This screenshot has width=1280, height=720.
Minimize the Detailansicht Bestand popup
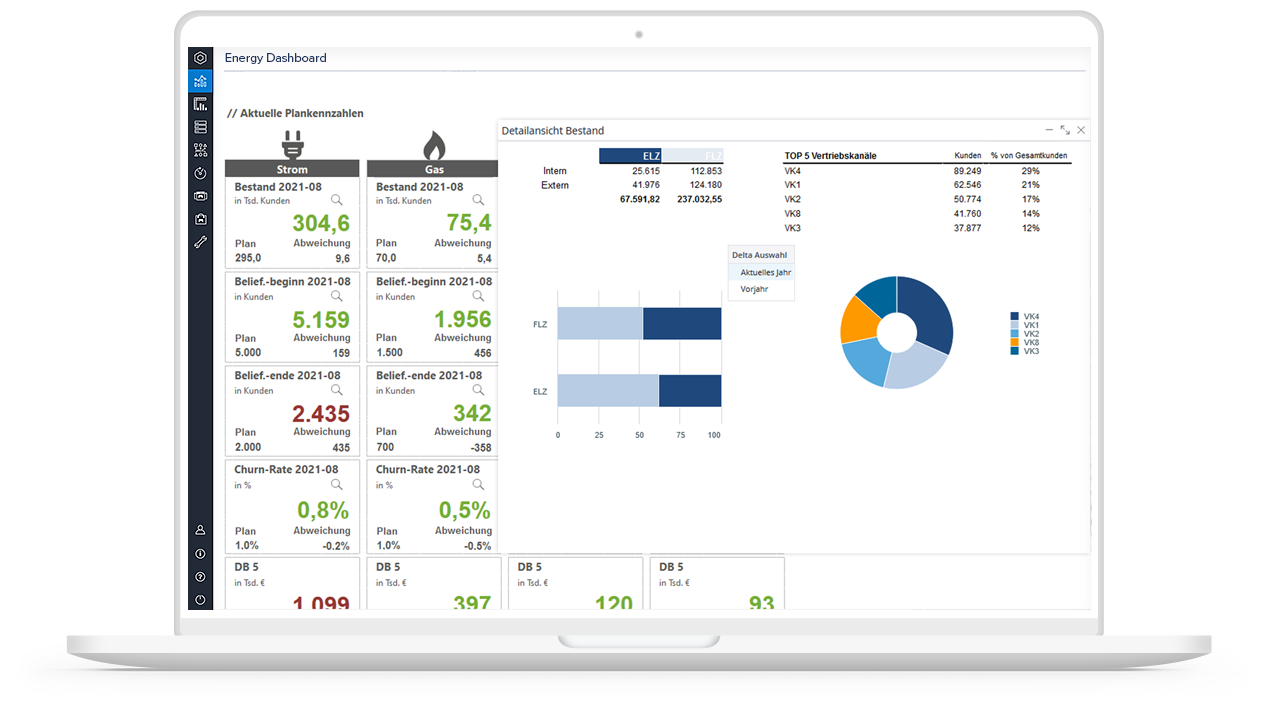[x=1049, y=130]
